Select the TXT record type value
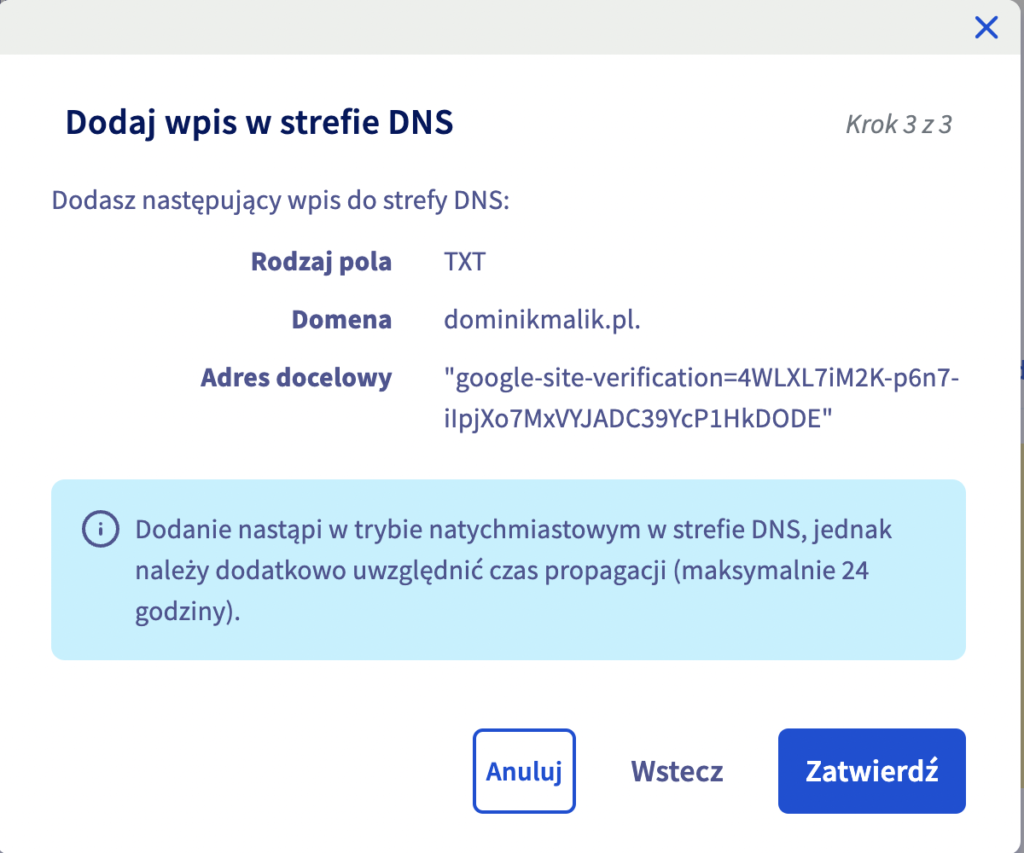 point(464,263)
